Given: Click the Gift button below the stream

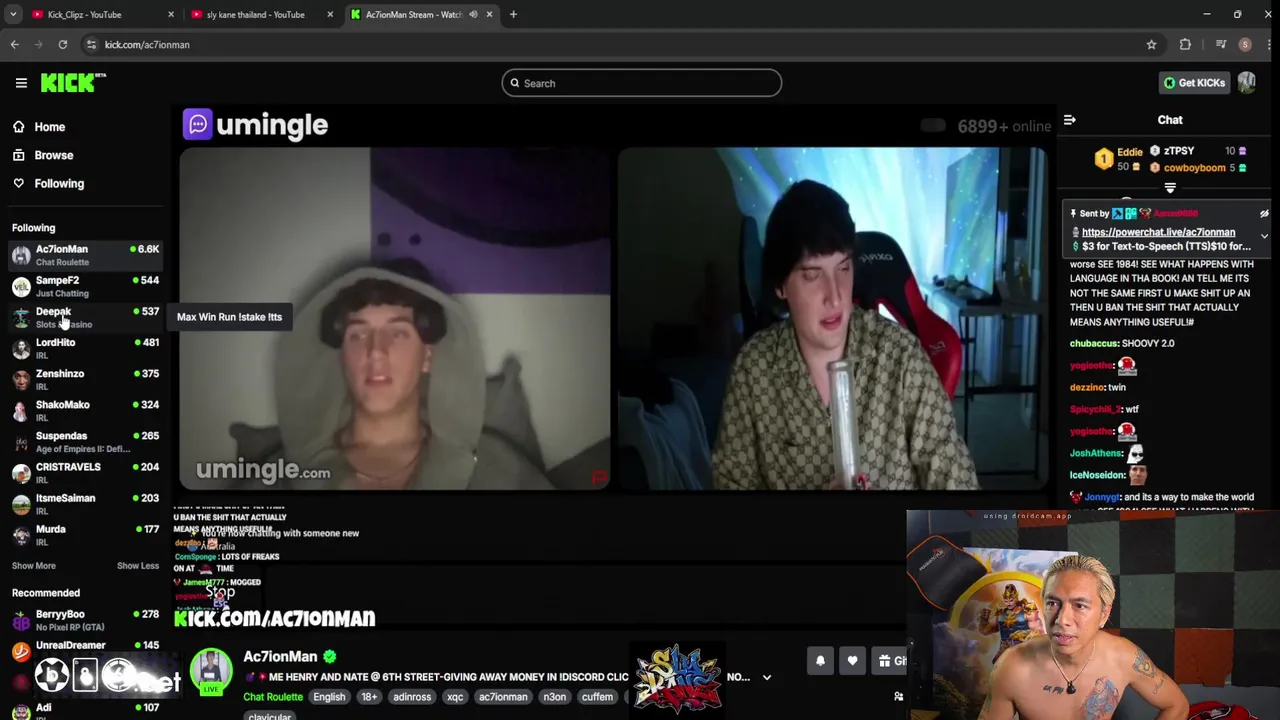Looking at the screenshot, I should point(891,660).
